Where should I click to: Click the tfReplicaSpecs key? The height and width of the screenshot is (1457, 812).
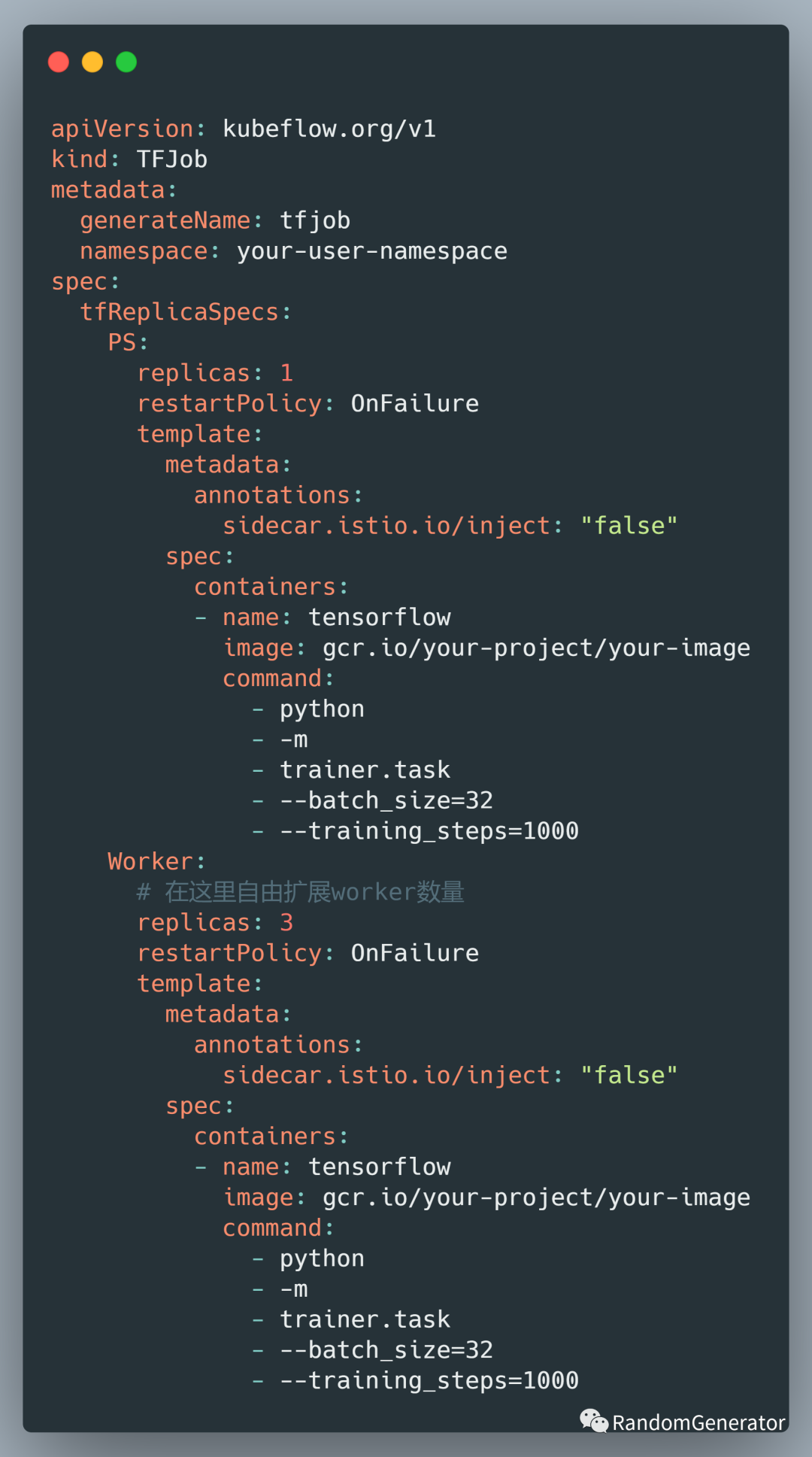180,312
